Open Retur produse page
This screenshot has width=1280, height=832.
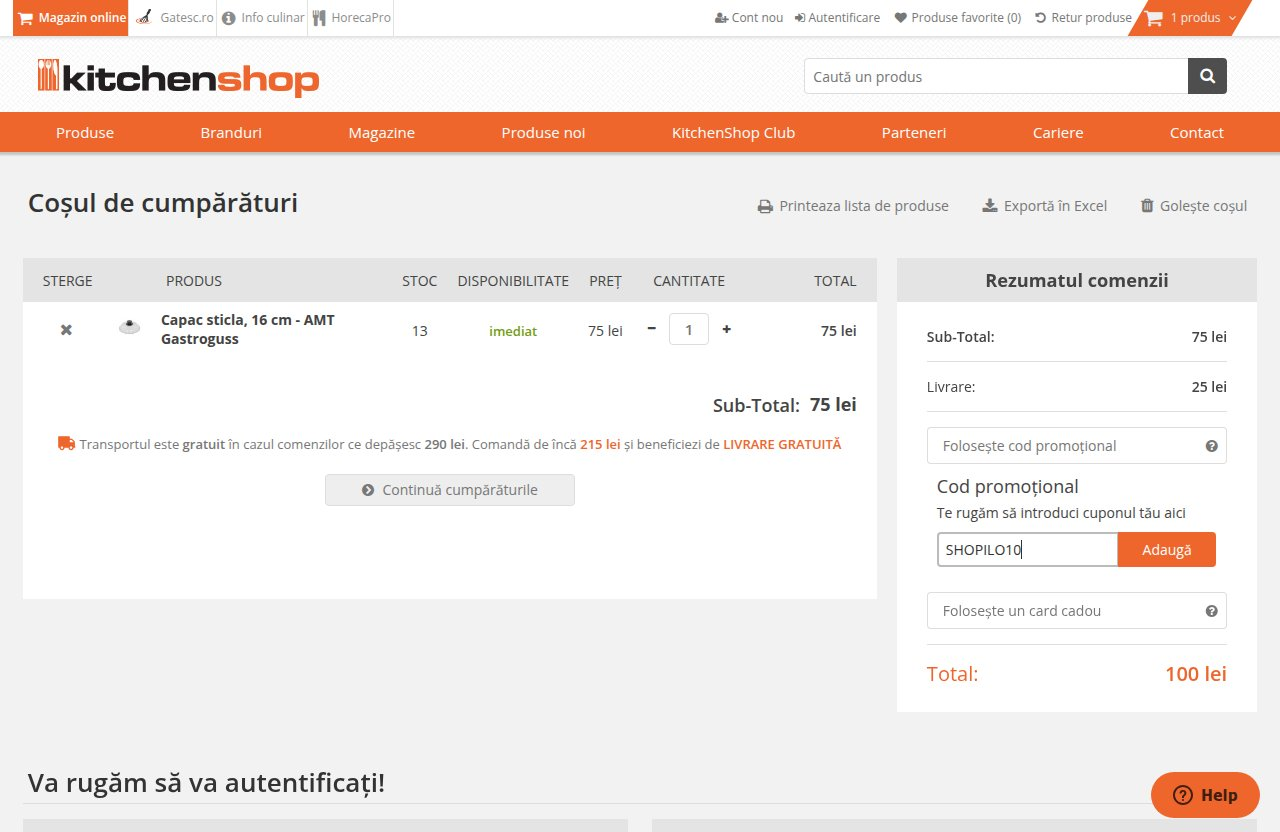coord(1083,18)
